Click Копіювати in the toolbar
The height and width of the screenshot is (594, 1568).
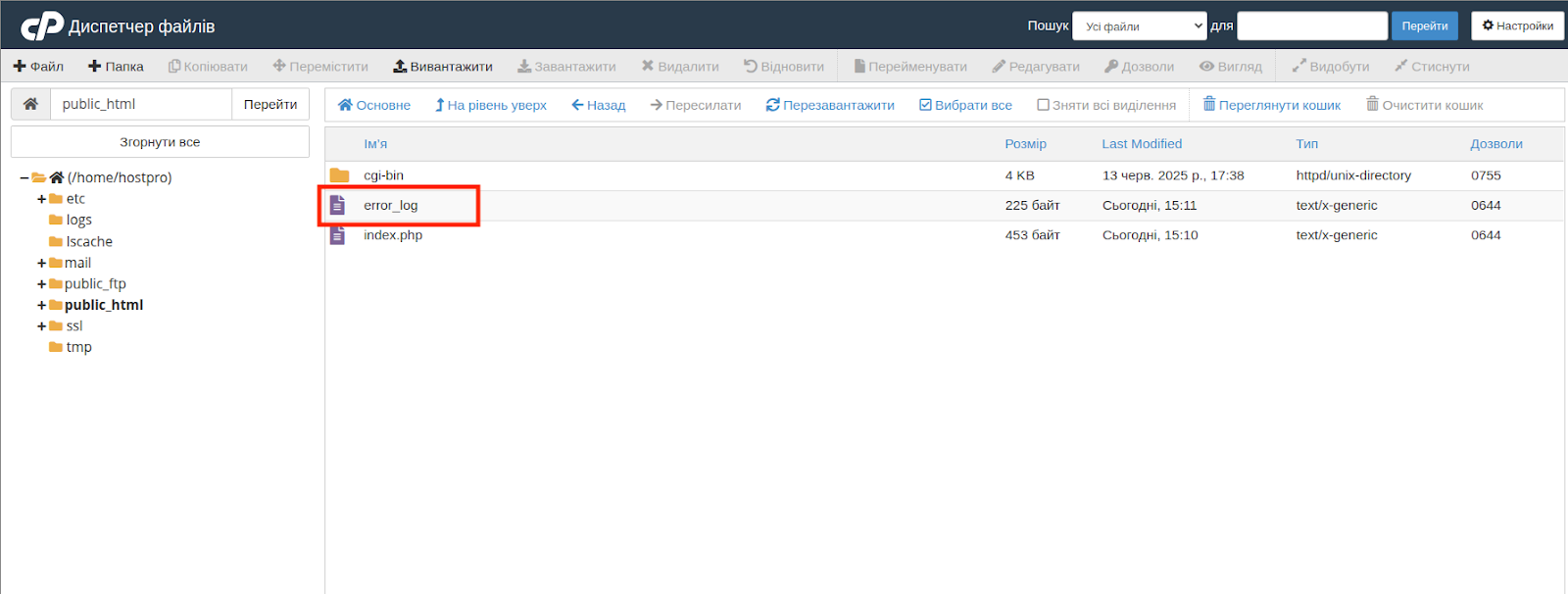tap(208, 66)
